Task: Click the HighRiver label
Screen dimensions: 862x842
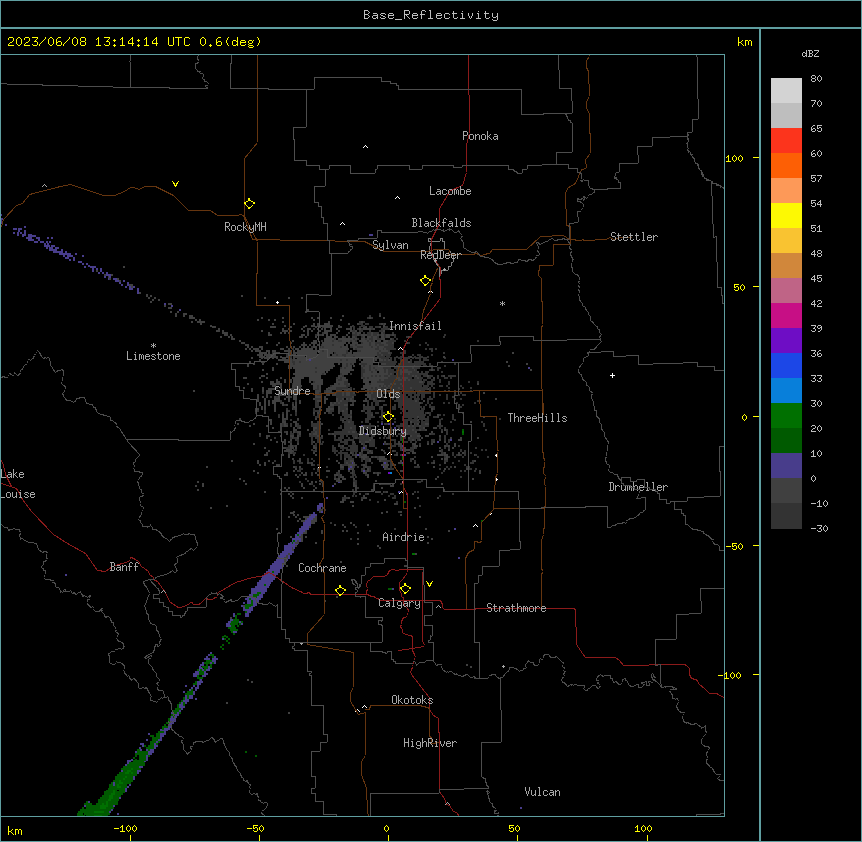Action: coord(430,743)
